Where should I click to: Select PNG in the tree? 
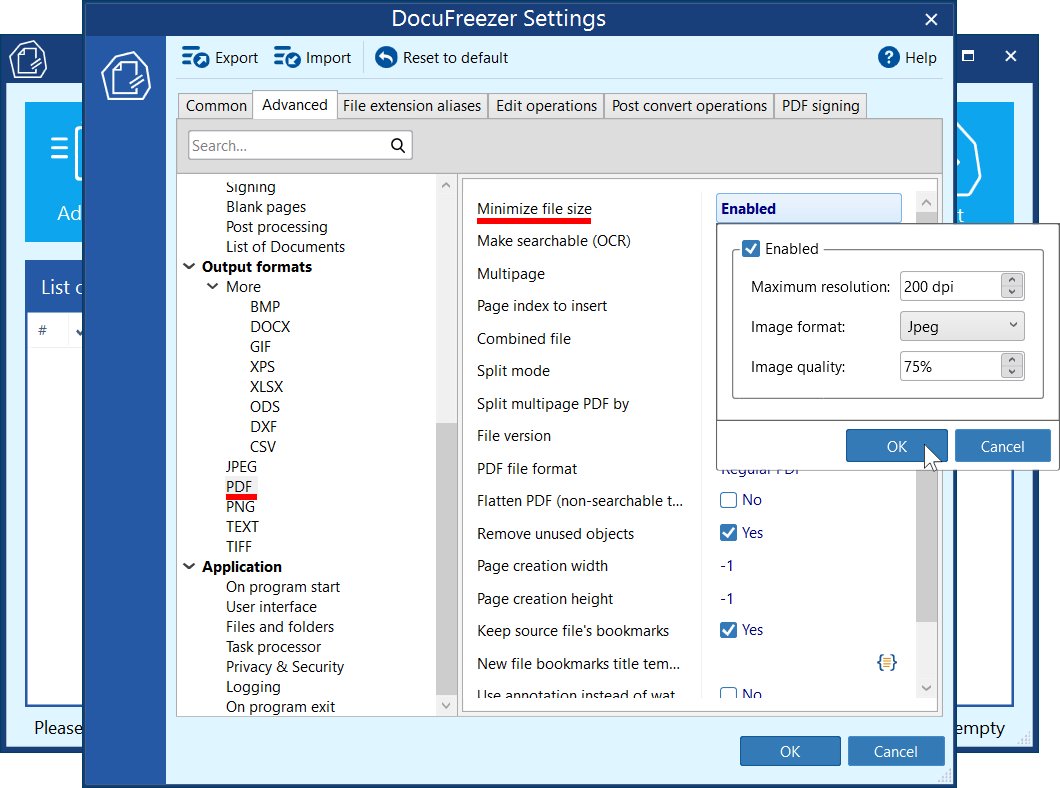[240, 507]
